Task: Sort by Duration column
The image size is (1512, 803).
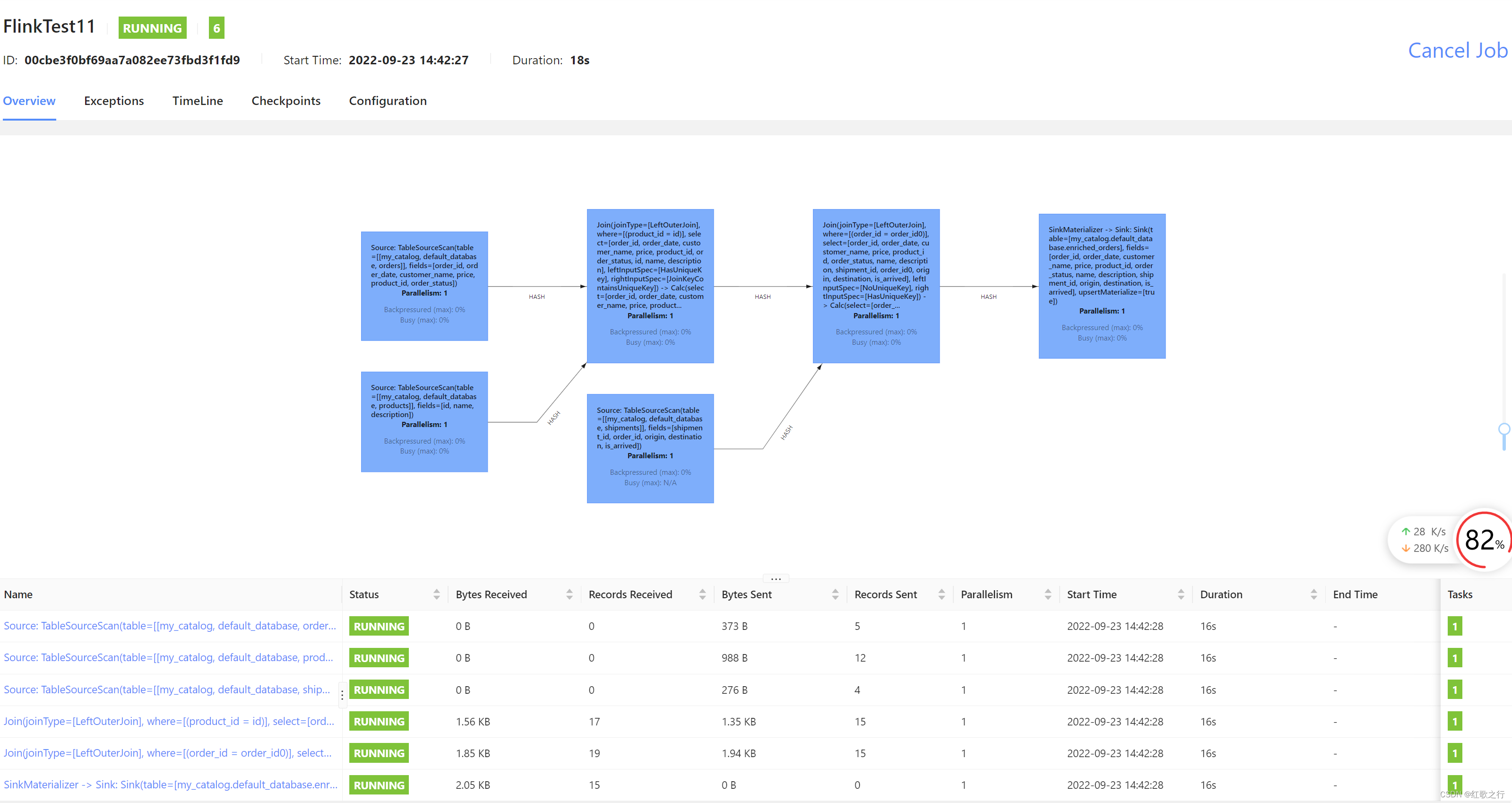Action: point(1313,594)
